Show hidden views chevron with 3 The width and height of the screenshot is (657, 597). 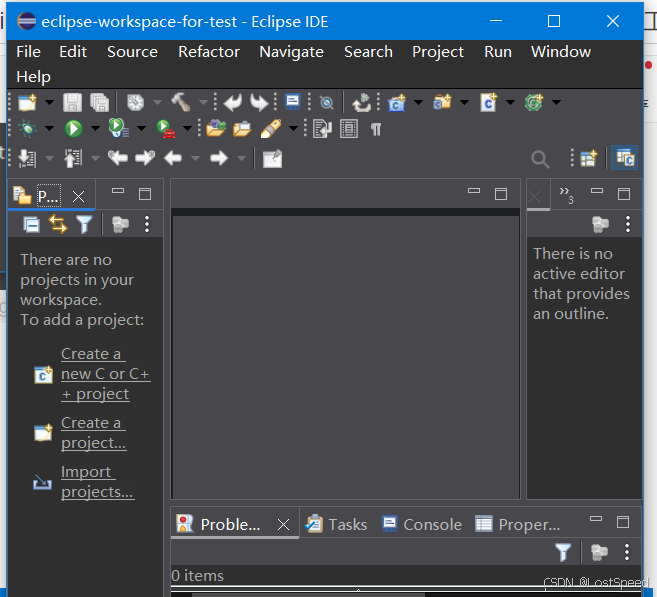[566, 195]
